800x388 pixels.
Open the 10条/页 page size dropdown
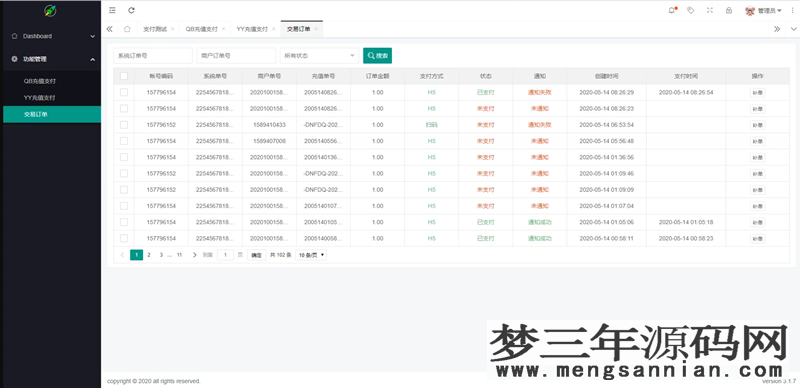click(x=311, y=255)
